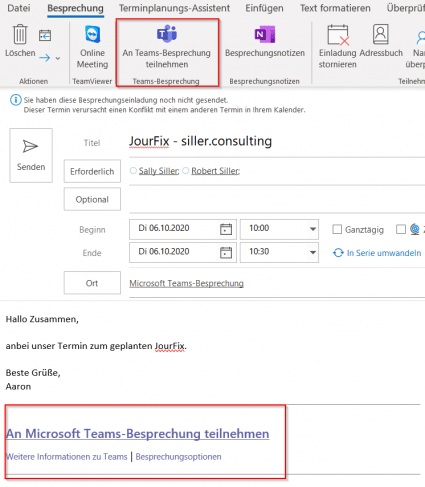Click the Senden paper plane button

point(31,155)
